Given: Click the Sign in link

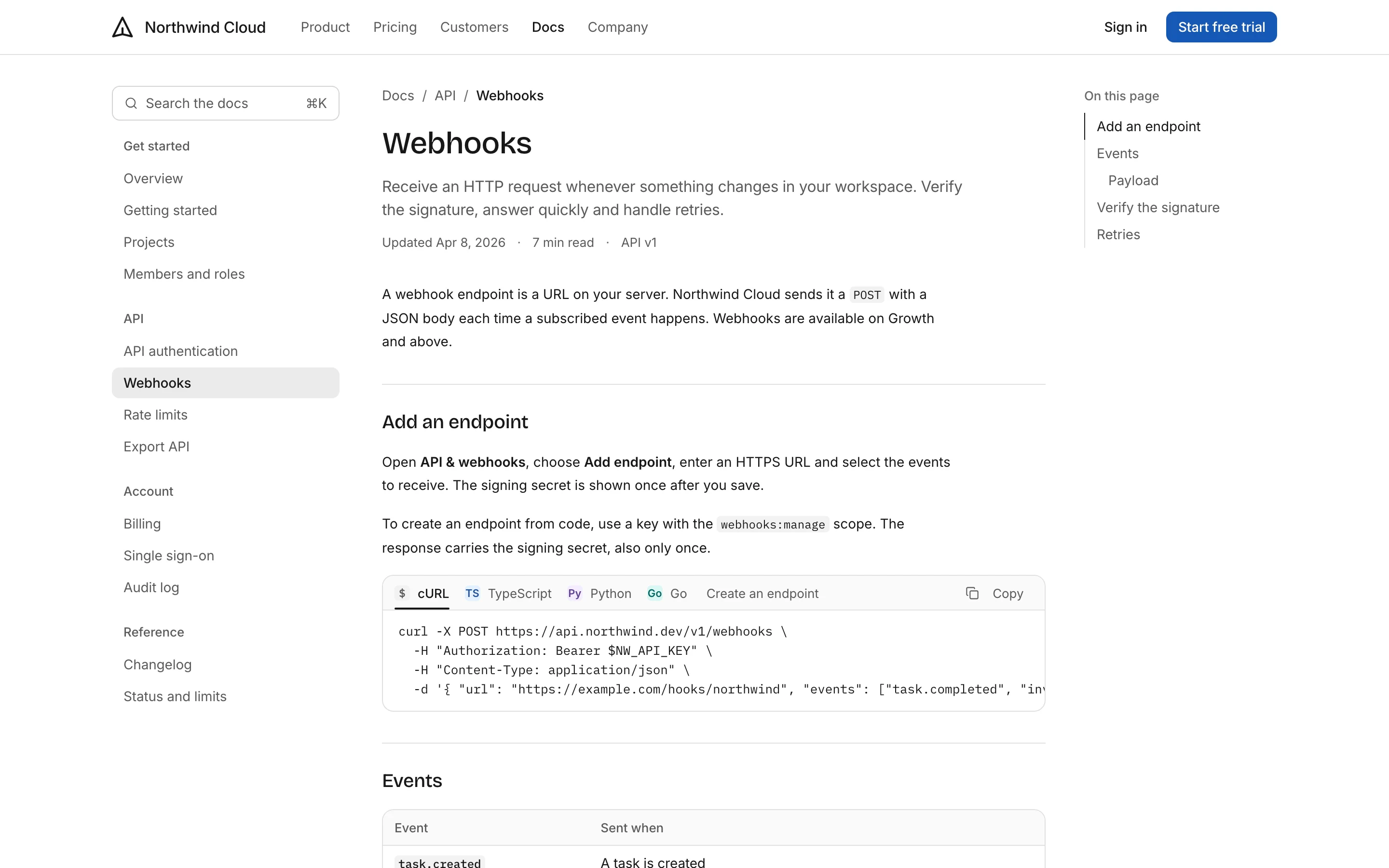Looking at the screenshot, I should tap(1125, 27).
